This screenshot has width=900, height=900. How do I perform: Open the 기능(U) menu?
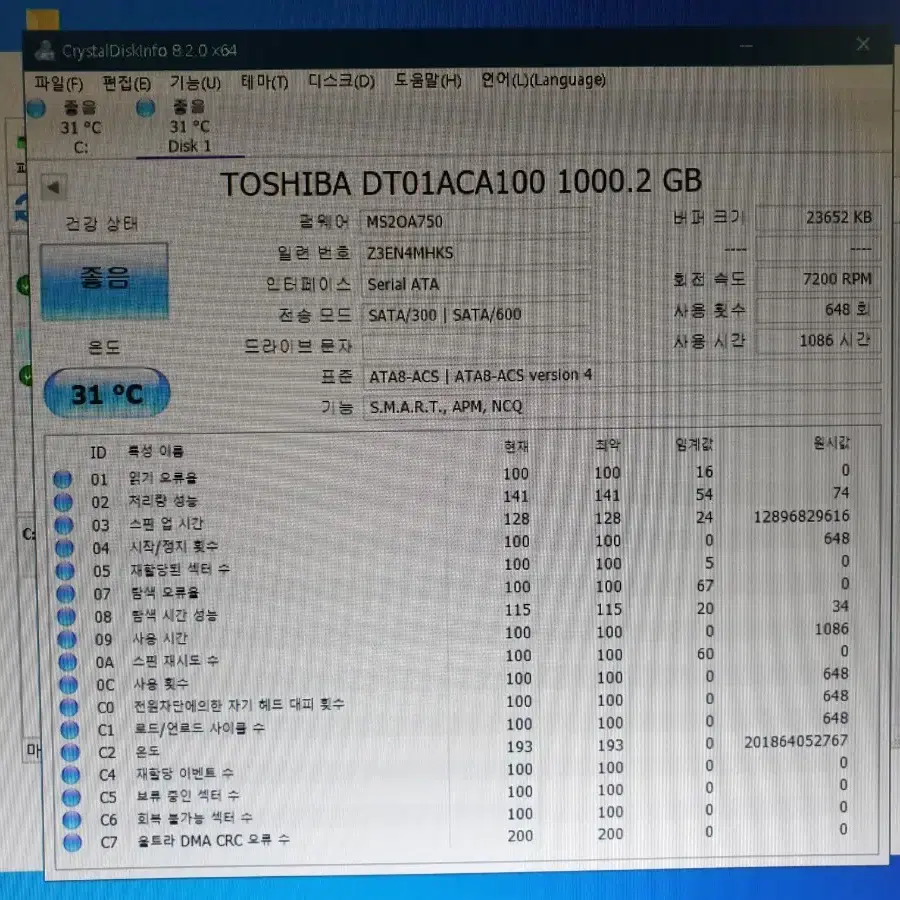(x=195, y=83)
